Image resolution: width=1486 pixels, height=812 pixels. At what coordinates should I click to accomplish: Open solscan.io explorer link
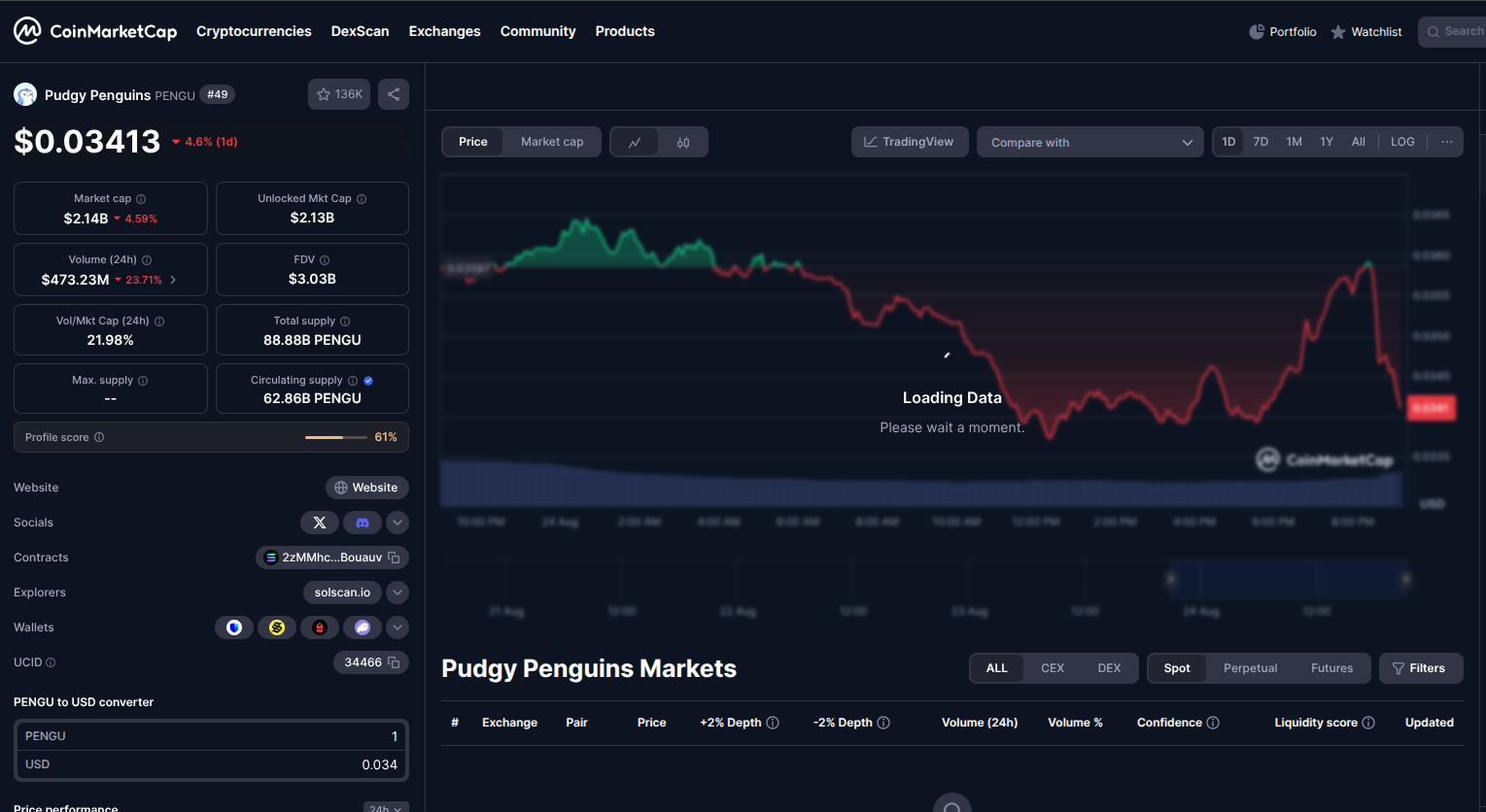pyautogui.click(x=342, y=592)
